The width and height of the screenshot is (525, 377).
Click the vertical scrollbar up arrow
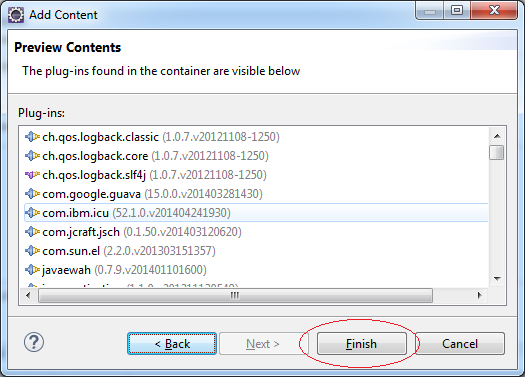coord(497,136)
